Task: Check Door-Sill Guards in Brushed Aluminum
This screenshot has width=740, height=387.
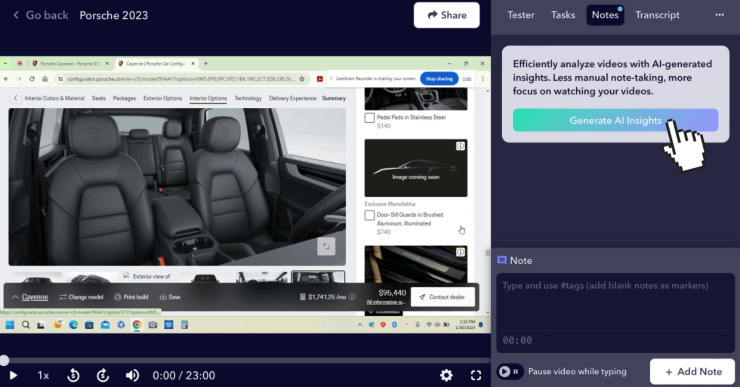Action: (x=370, y=215)
